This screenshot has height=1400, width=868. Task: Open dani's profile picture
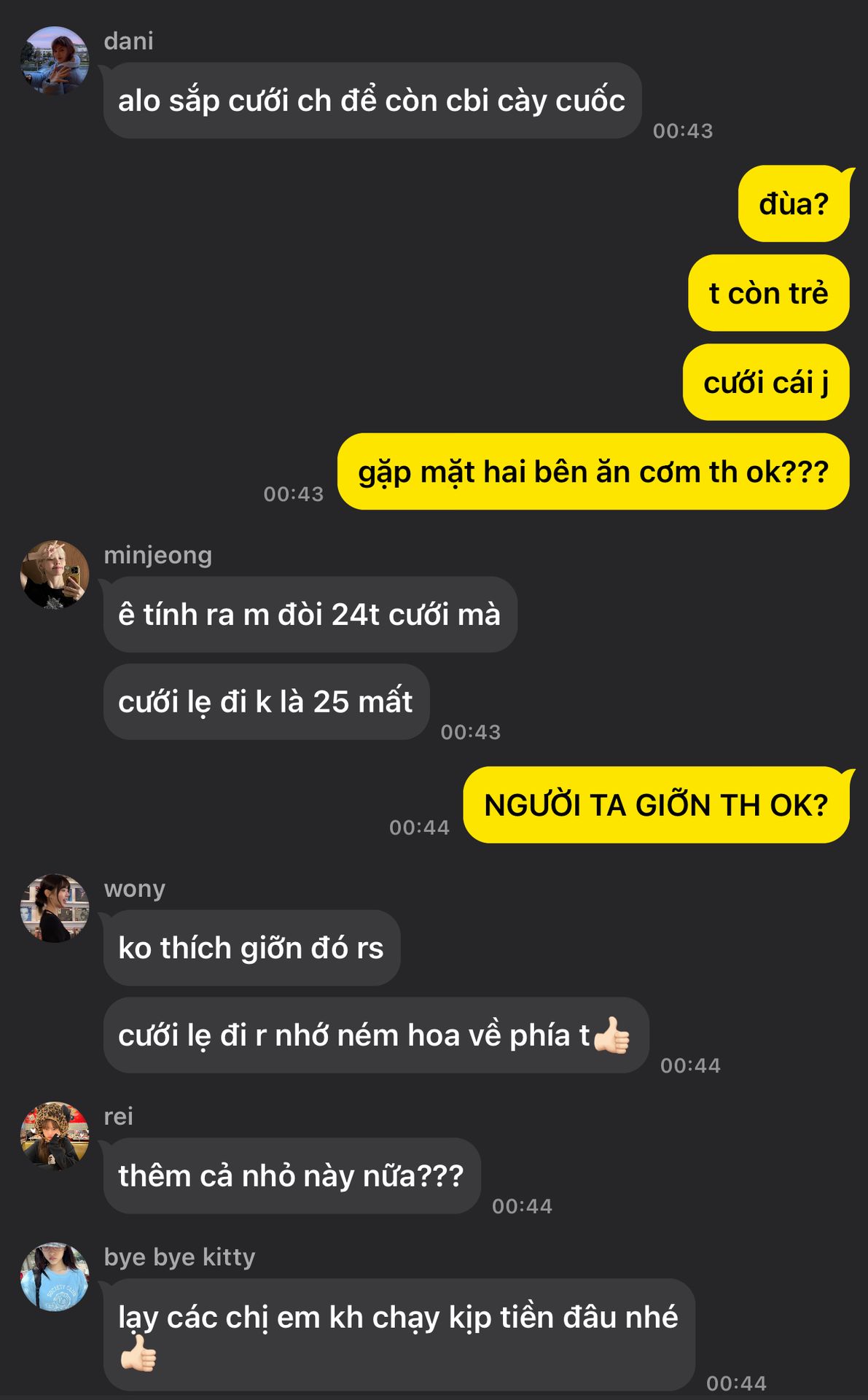coord(55,61)
